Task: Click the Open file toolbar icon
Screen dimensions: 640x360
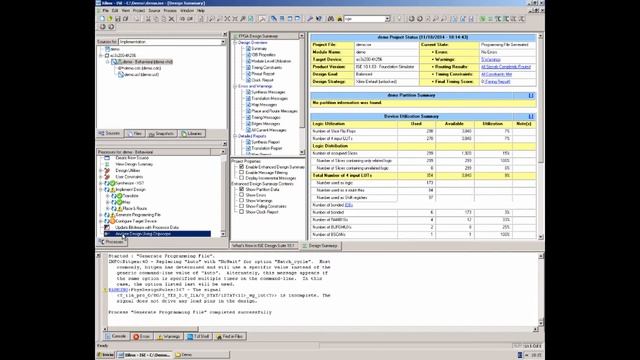Action: pos(110,19)
